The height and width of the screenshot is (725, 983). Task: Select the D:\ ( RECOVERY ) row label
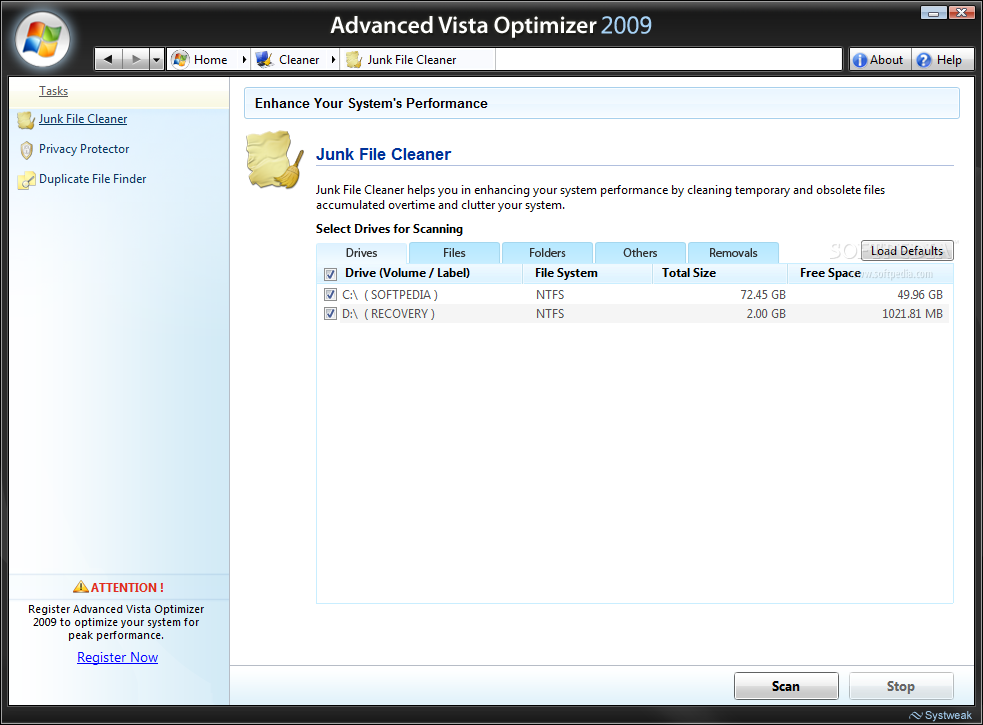388,314
